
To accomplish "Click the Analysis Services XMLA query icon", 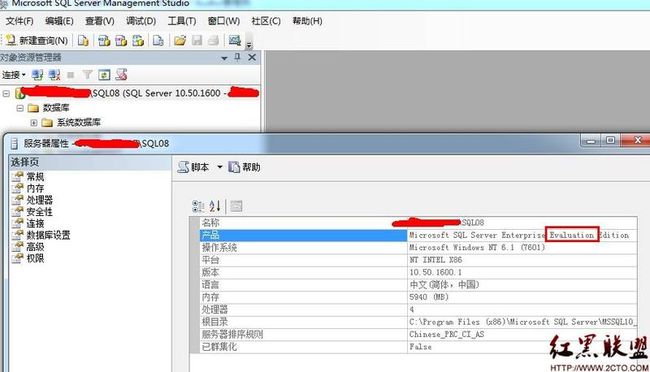I will click(x=138, y=40).
